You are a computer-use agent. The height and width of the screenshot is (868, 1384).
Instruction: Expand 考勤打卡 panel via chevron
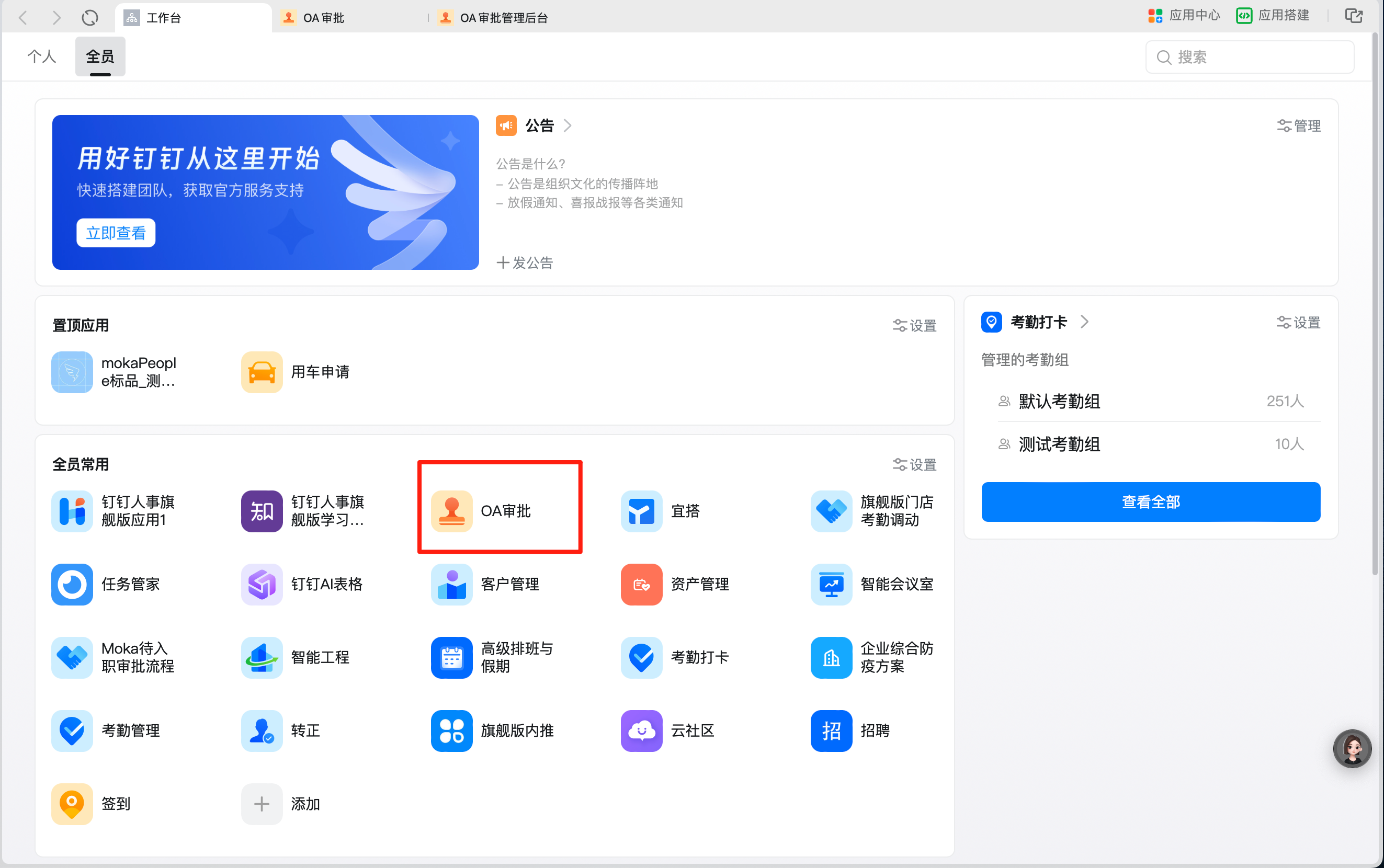pyautogui.click(x=1084, y=322)
